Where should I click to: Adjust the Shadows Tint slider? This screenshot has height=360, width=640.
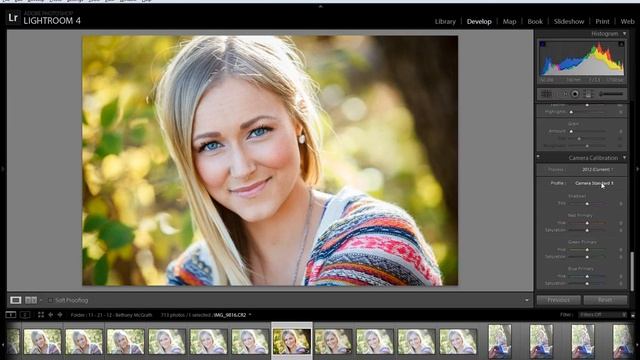(588, 203)
